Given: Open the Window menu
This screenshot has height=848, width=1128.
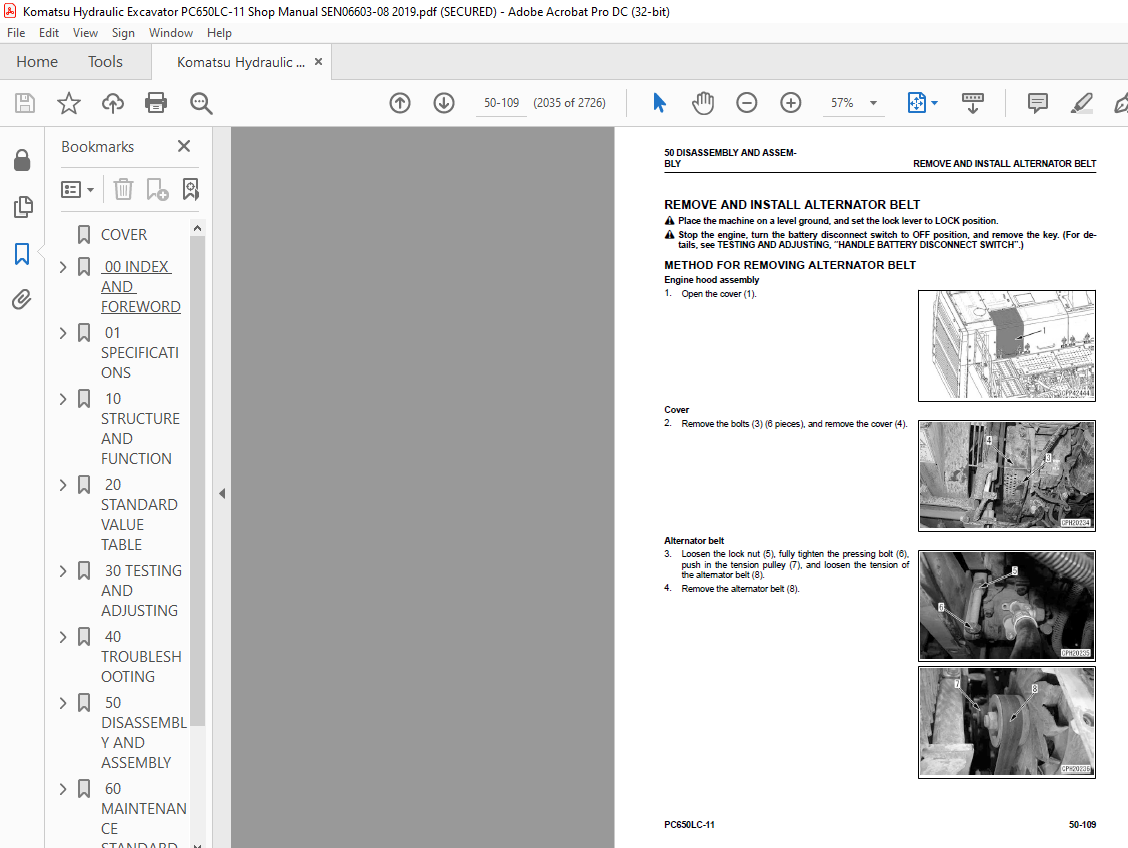Looking at the screenshot, I should 170,32.
